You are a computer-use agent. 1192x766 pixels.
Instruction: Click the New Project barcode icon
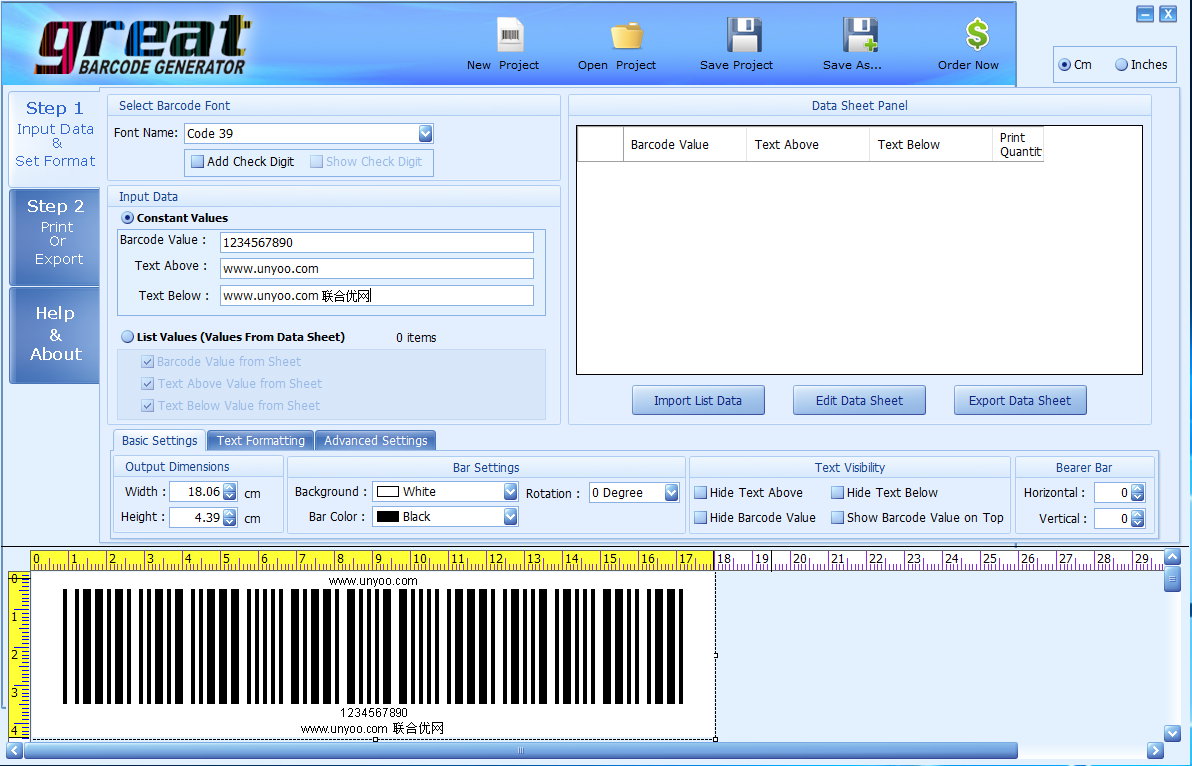tap(510, 35)
